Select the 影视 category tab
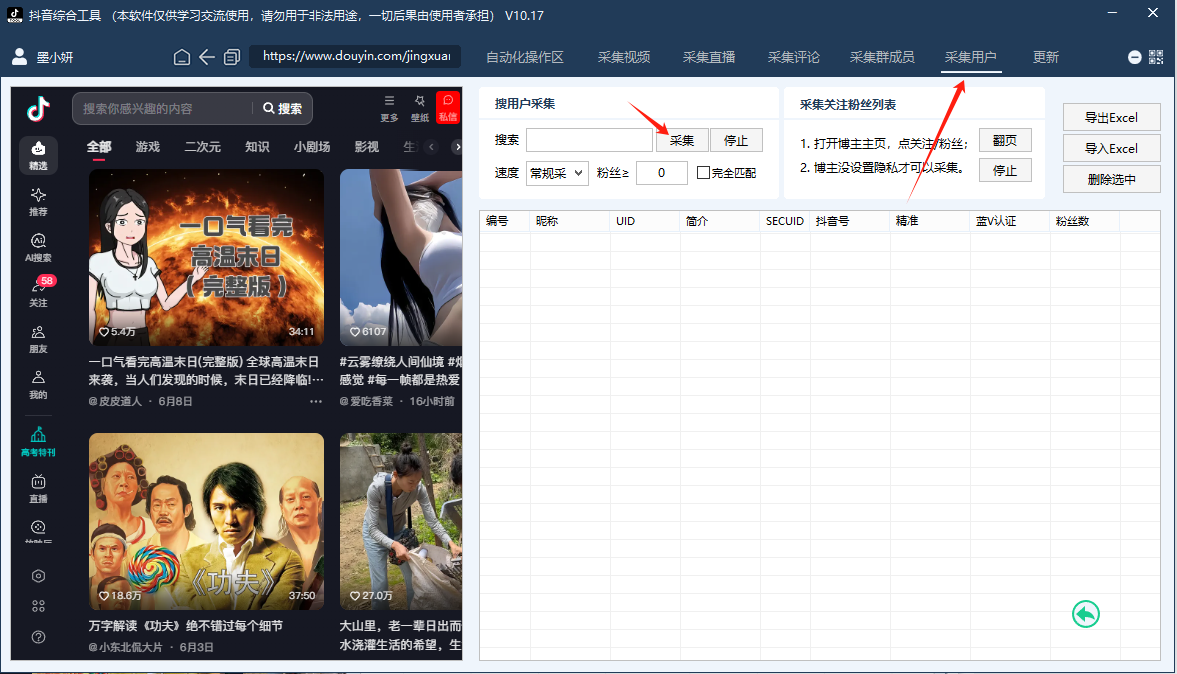Viewport: 1177px width, 674px height. point(366,147)
